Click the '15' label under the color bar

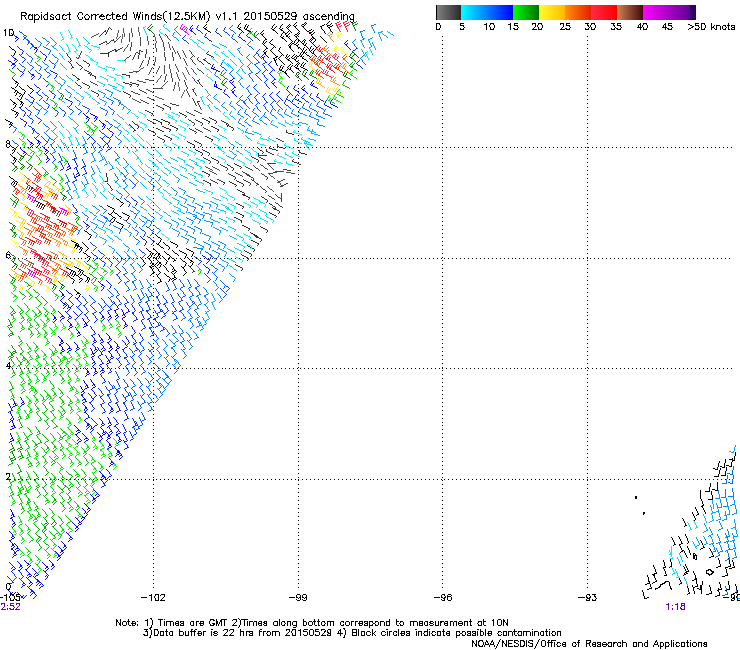[x=513, y=27]
